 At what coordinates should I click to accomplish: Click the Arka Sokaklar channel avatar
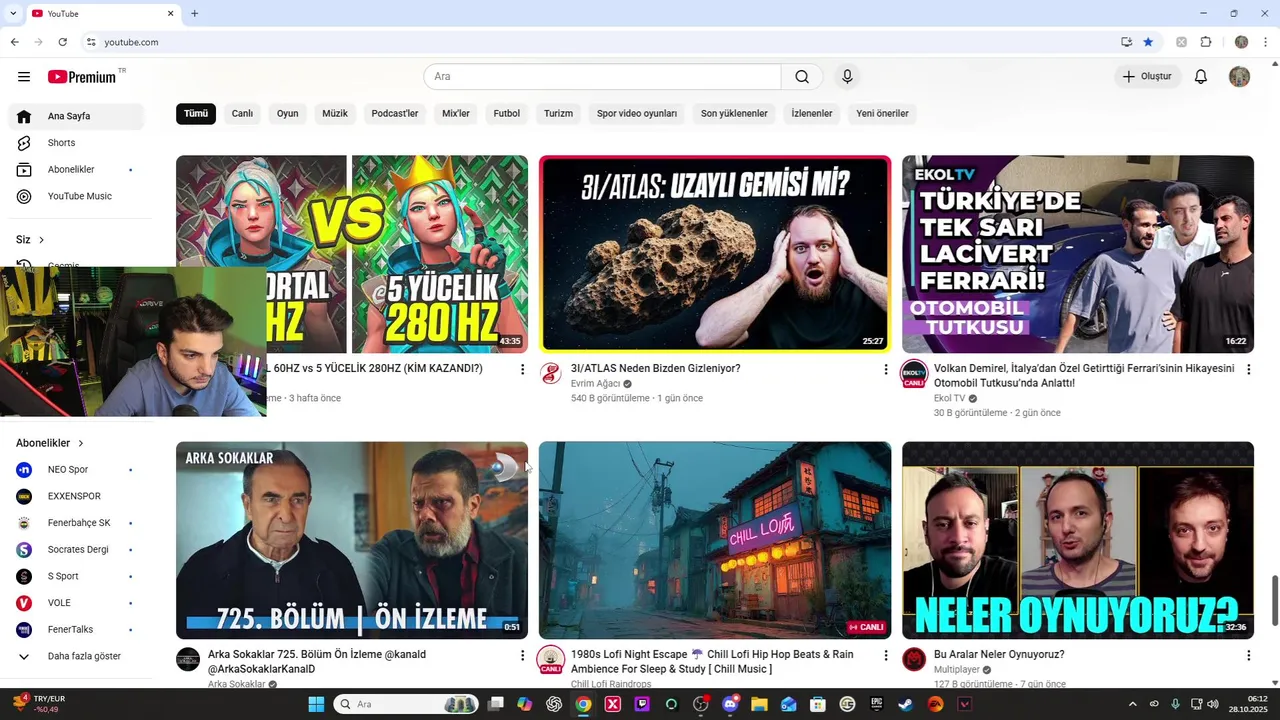[188, 660]
